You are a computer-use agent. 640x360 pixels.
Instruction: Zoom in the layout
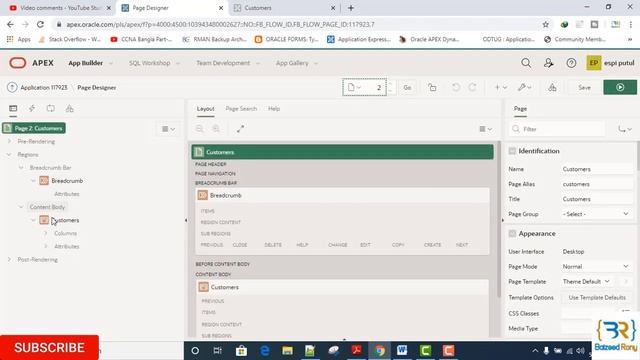216,129
